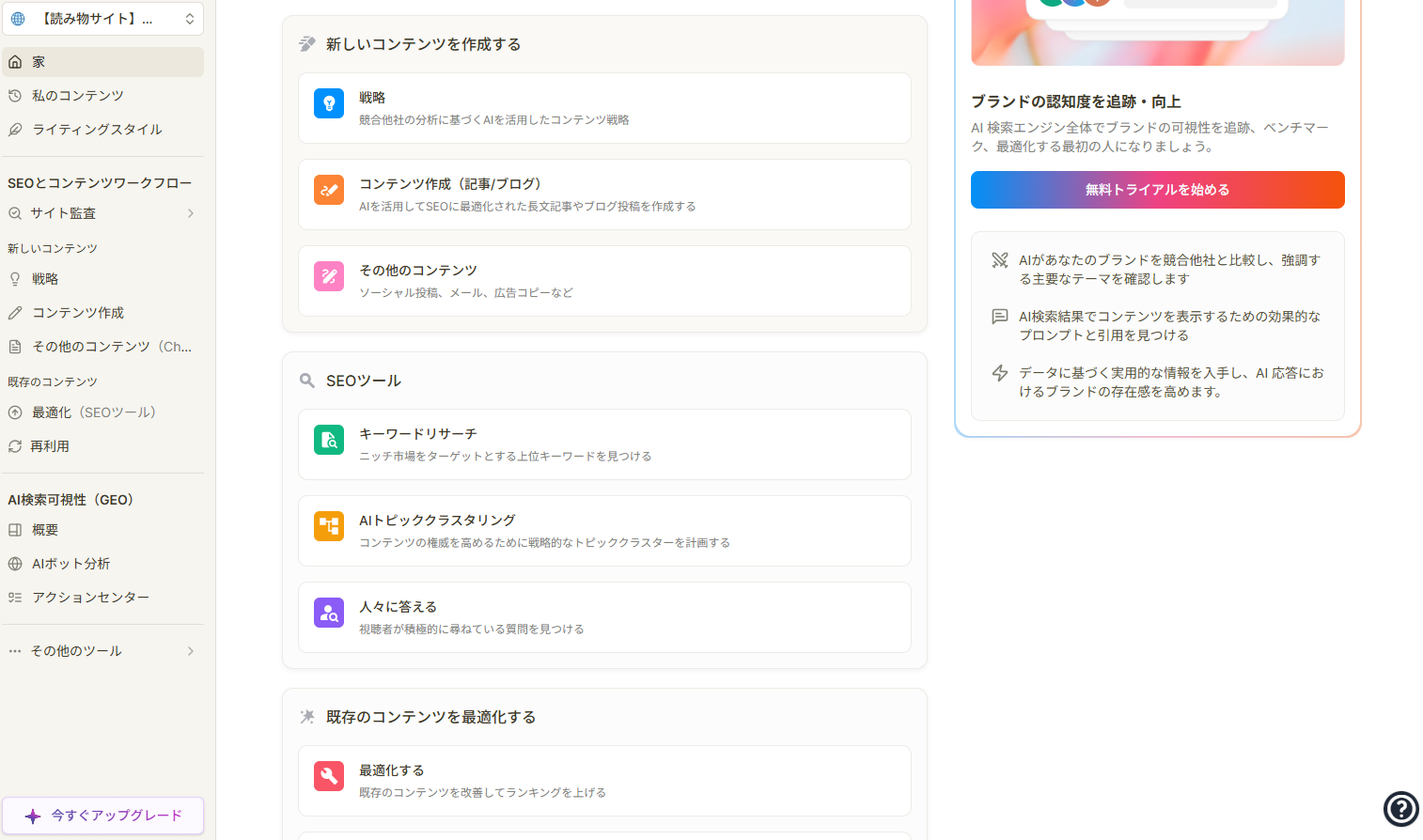Click the red 最適化する wrench icon
1423x840 pixels.
329,776
